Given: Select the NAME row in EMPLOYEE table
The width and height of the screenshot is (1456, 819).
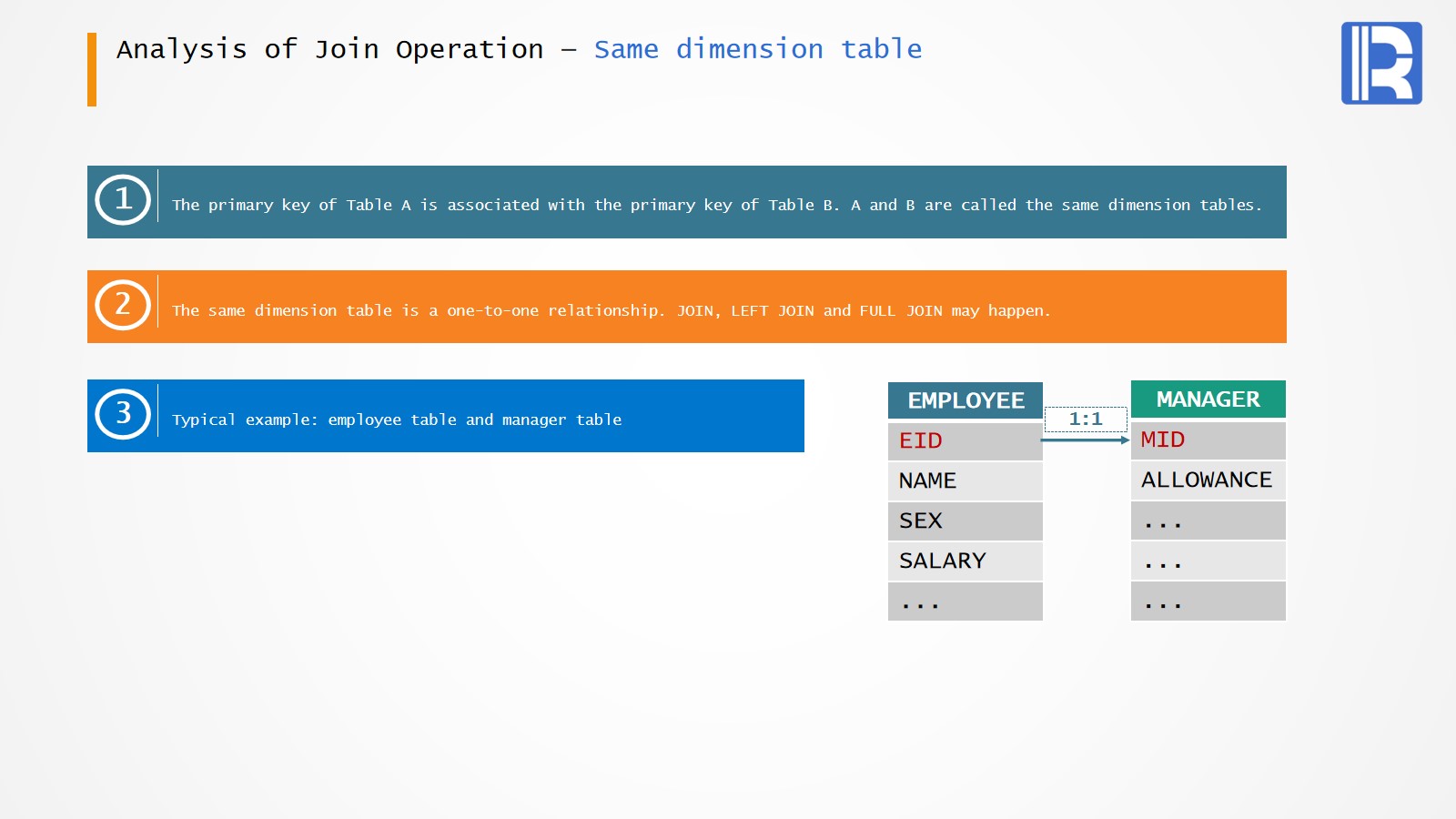Looking at the screenshot, I should pos(965,481).
